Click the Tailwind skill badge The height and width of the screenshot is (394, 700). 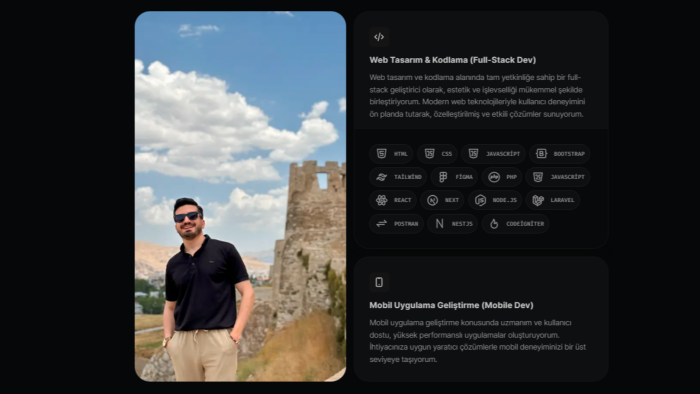(x=398, y=177)
